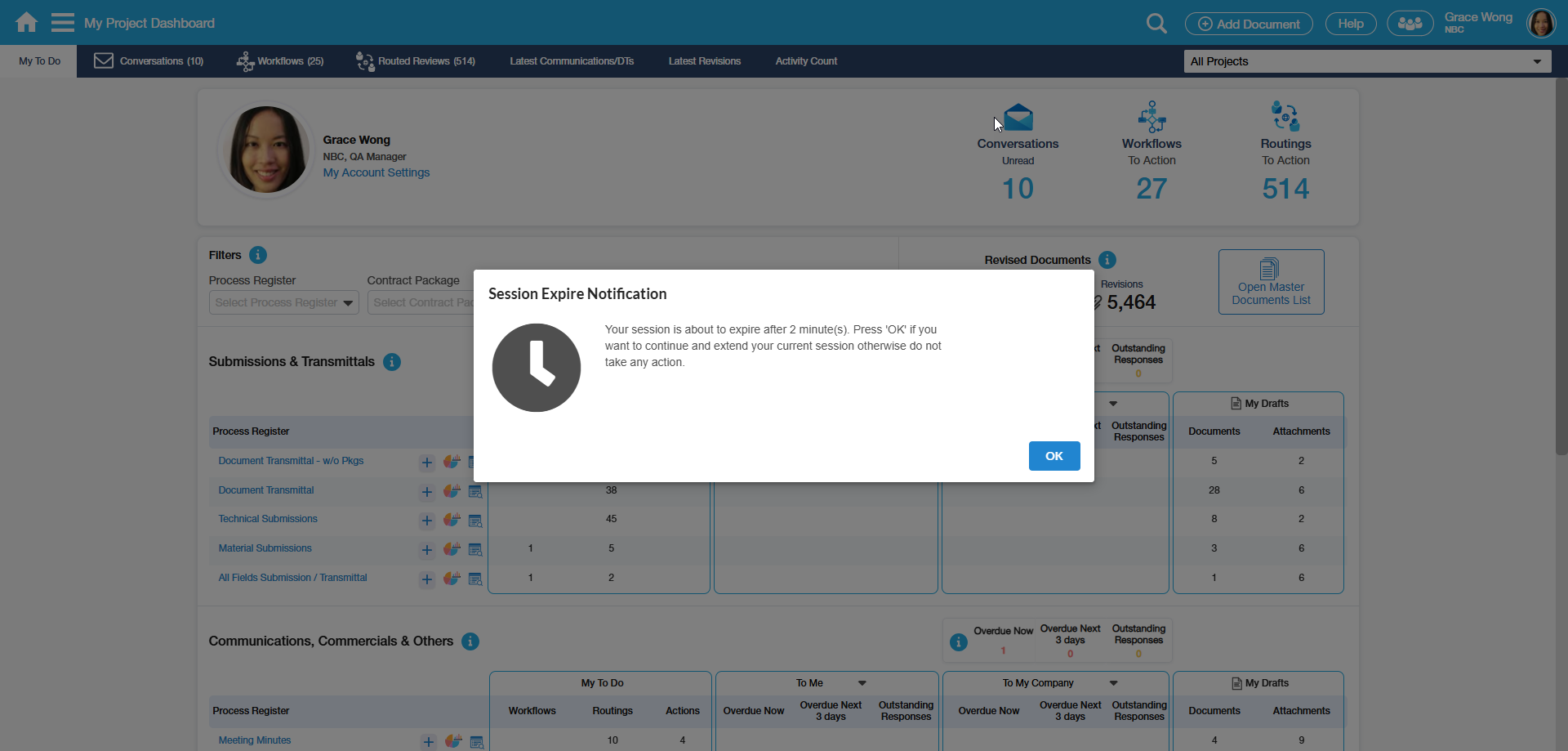Expand the All Projects dropdown

[1367, 61]
